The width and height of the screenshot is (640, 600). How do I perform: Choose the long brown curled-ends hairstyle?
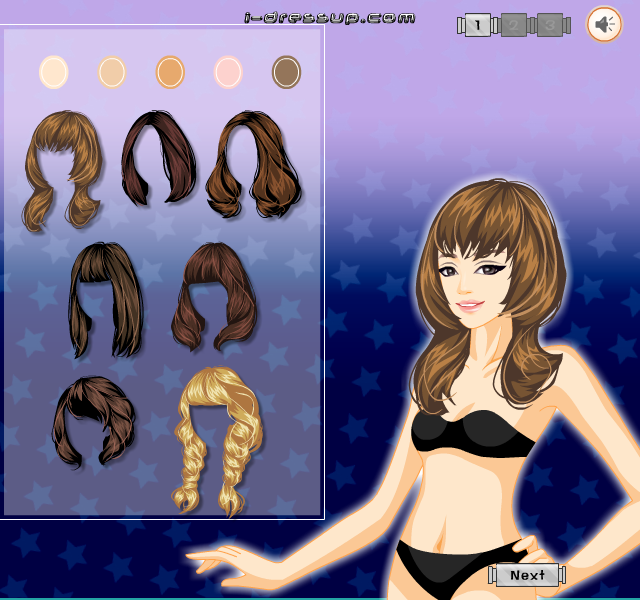point(254,164)
